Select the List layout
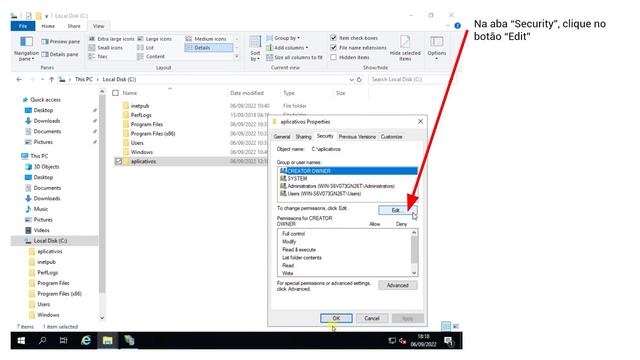The image size is (640, 360). [x=145, y=48]
